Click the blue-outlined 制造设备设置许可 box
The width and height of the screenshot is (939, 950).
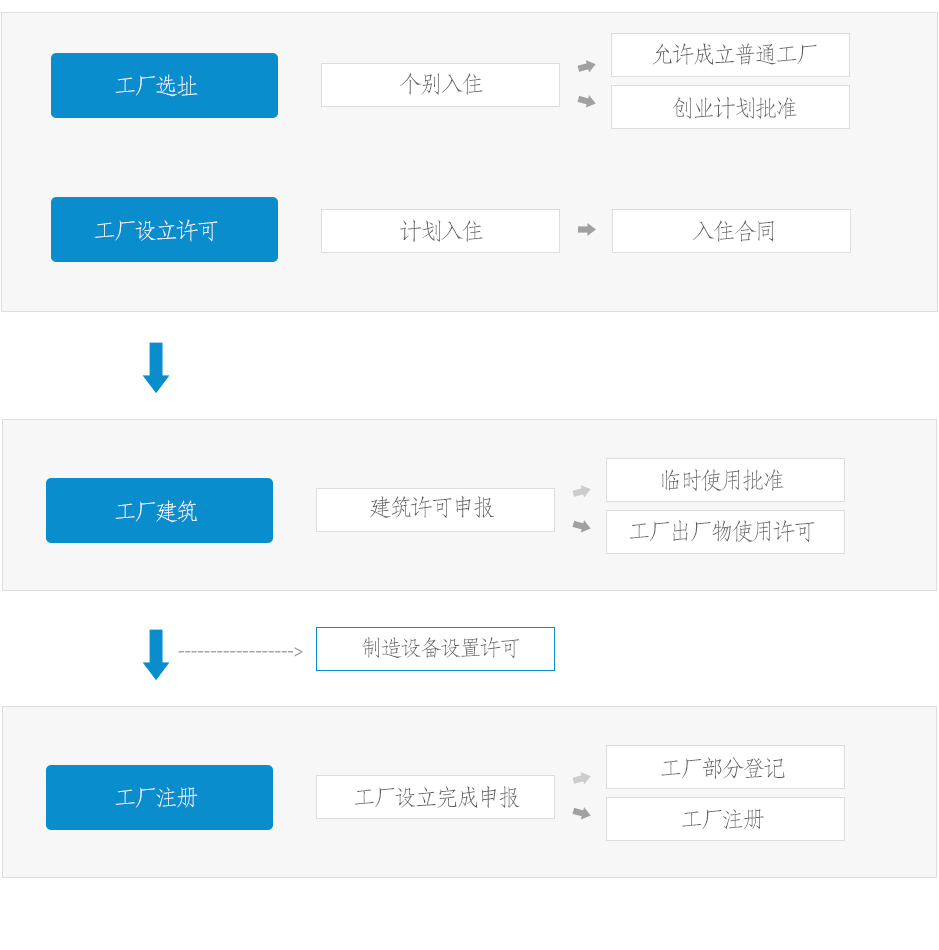(x=435, y=649)
